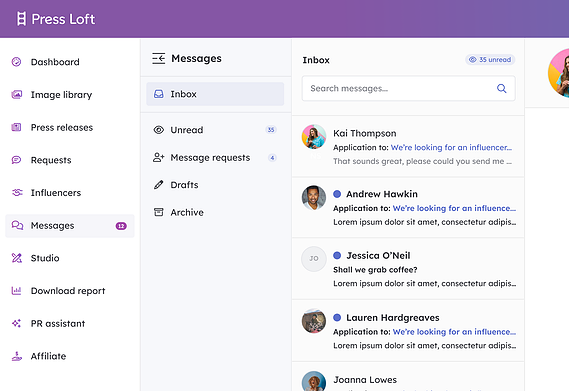Click the Press releases sidebar icon
Image resolution: width=569 pixels, height=391 pixels.
16,127
